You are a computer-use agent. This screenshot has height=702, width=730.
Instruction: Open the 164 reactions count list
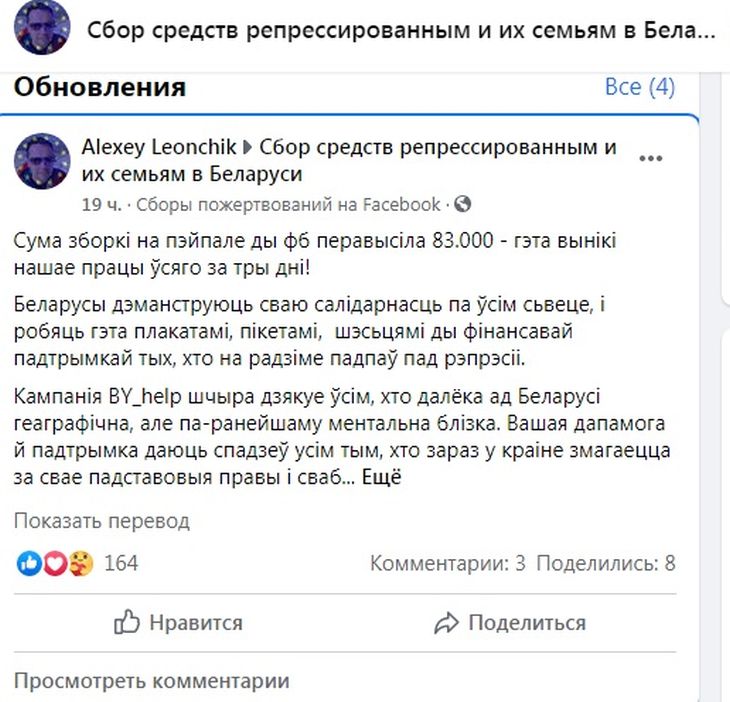tap(121, 563)
